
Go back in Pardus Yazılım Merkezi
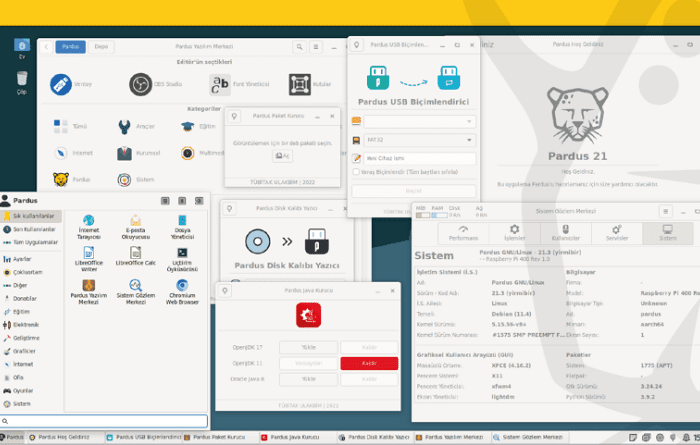46,46
